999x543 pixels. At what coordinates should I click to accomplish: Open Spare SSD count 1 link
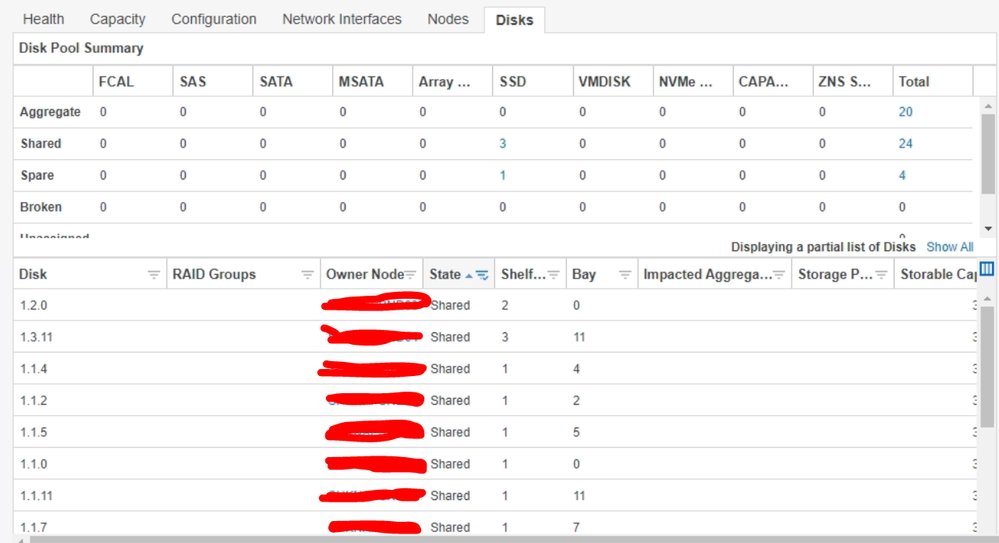click(503, 175)
